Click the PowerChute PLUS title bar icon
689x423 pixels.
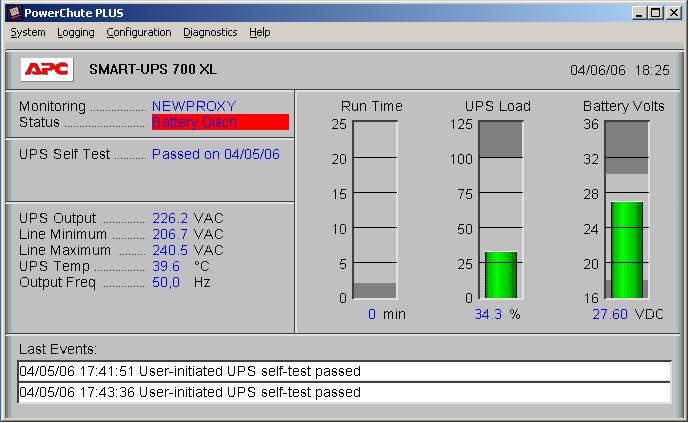click(x=15, y=13)
